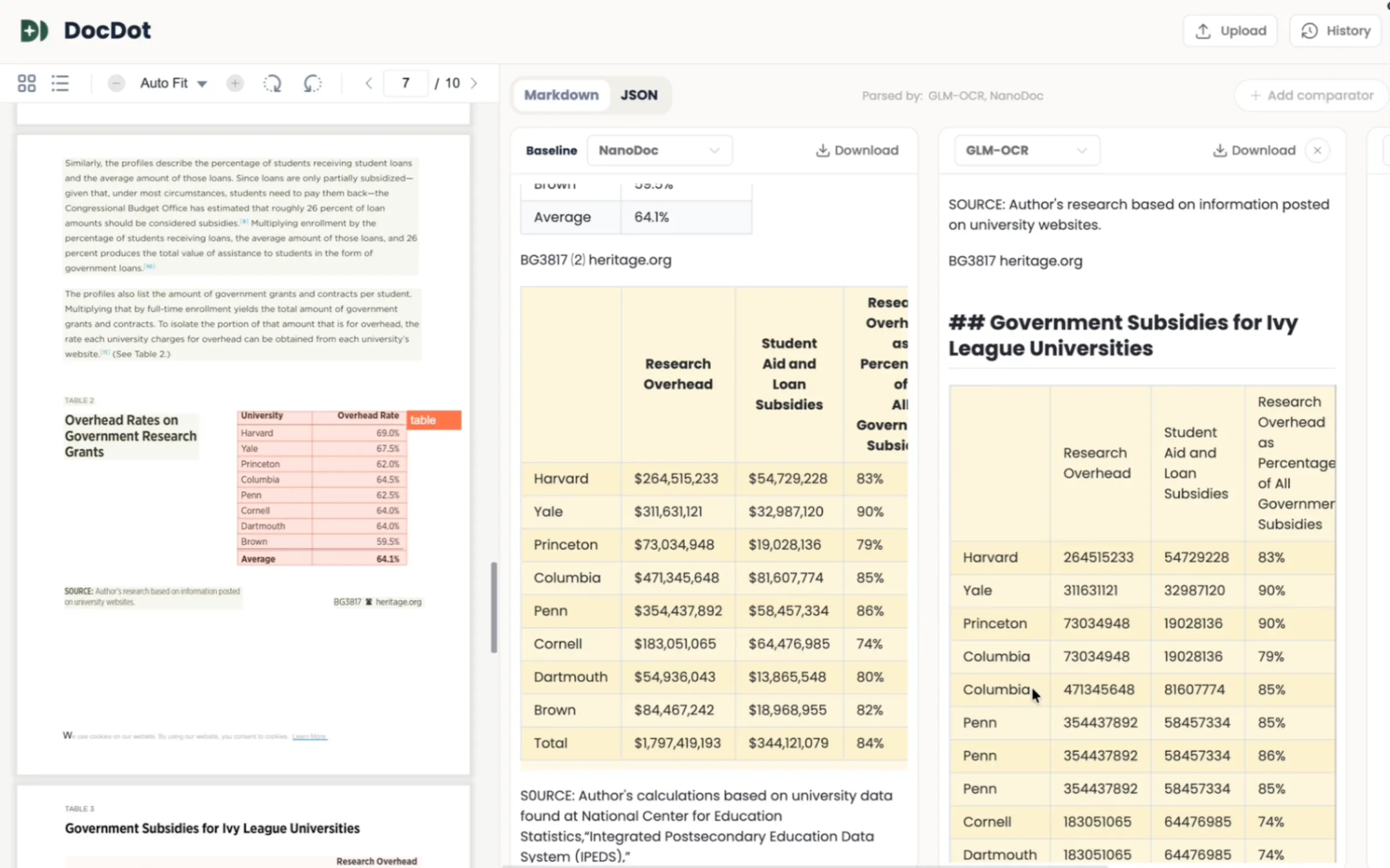The image size is (1390, 868).
Task: Click the Brown $18,968,955 cell
Action: coord(789,710)
